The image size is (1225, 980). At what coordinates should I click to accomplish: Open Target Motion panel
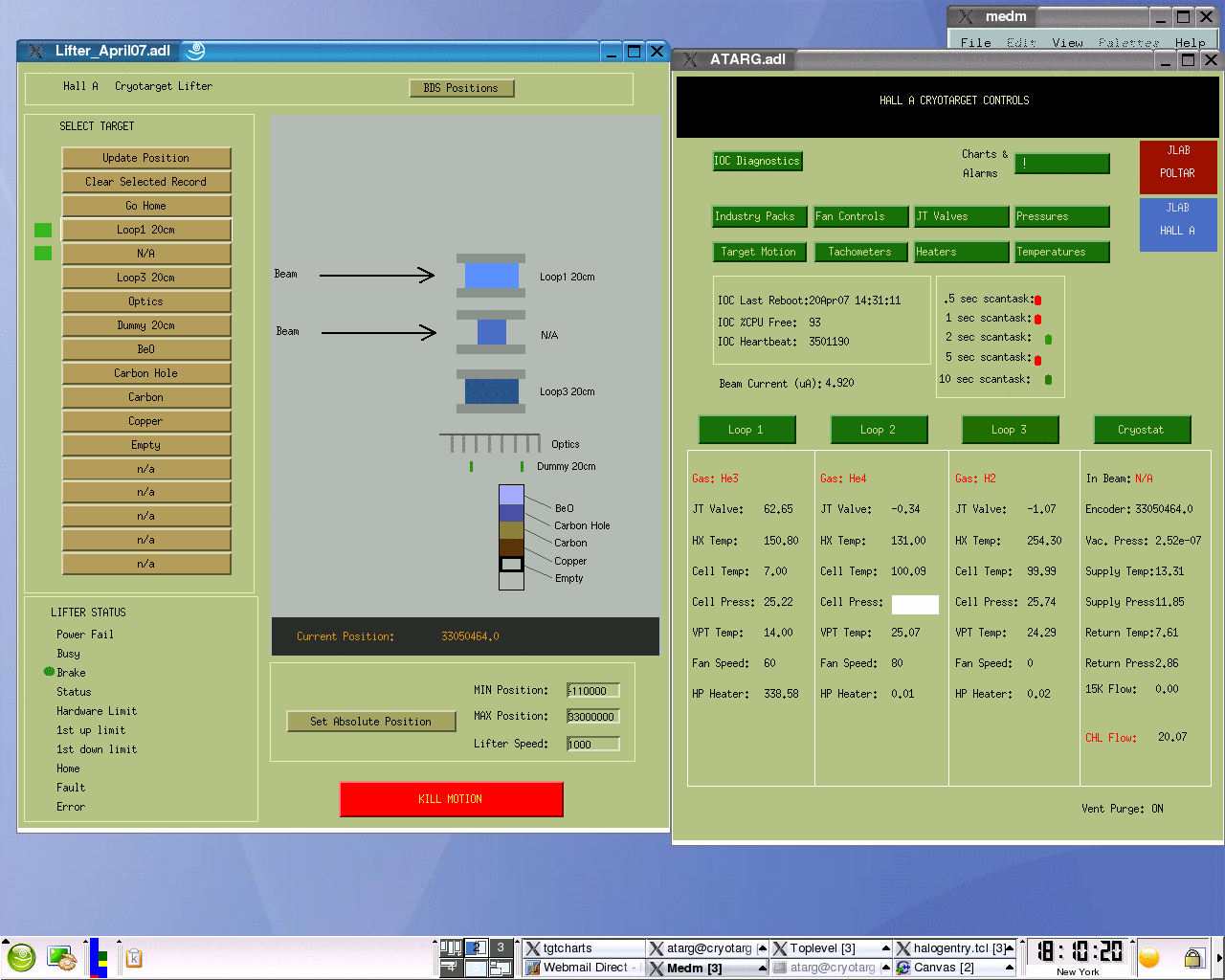(x=759, y=252)
